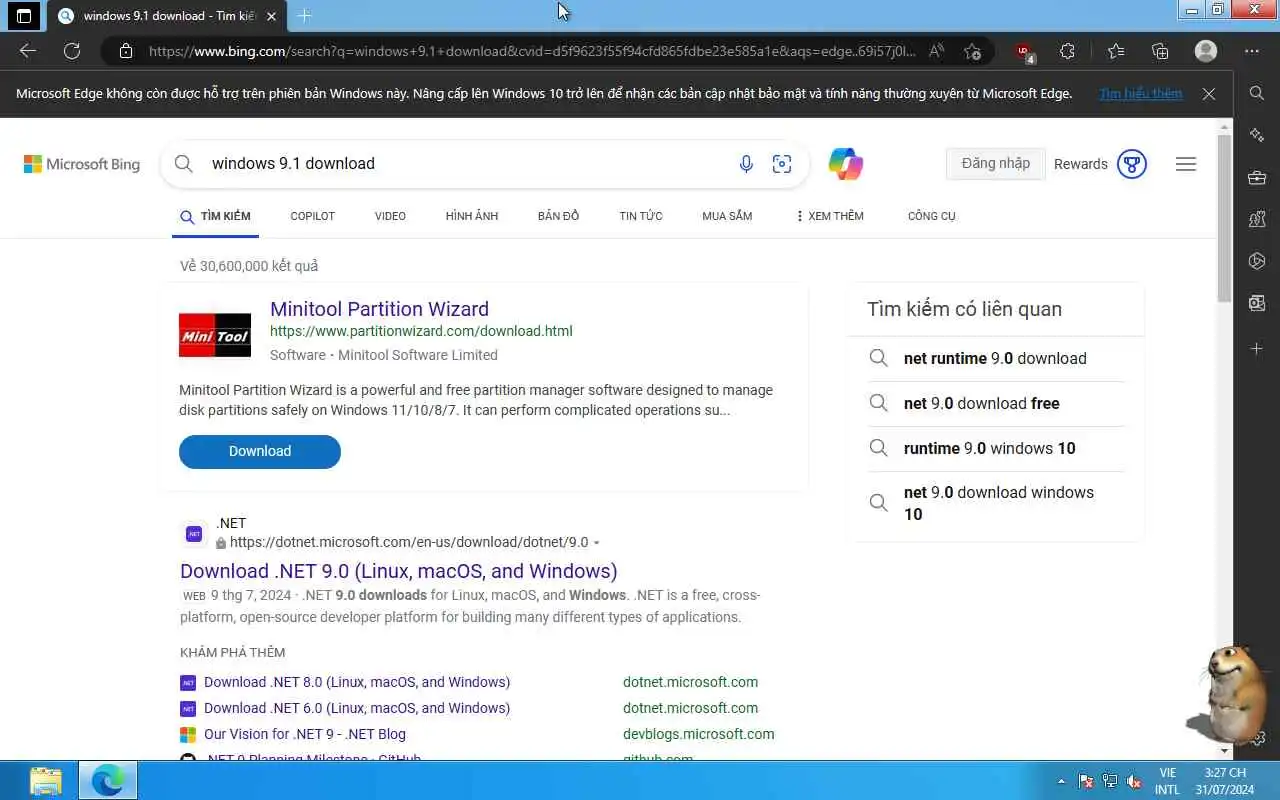Open the partitionwizard.com download URL
Screen dimensions: 1280x800
[421, 331]
